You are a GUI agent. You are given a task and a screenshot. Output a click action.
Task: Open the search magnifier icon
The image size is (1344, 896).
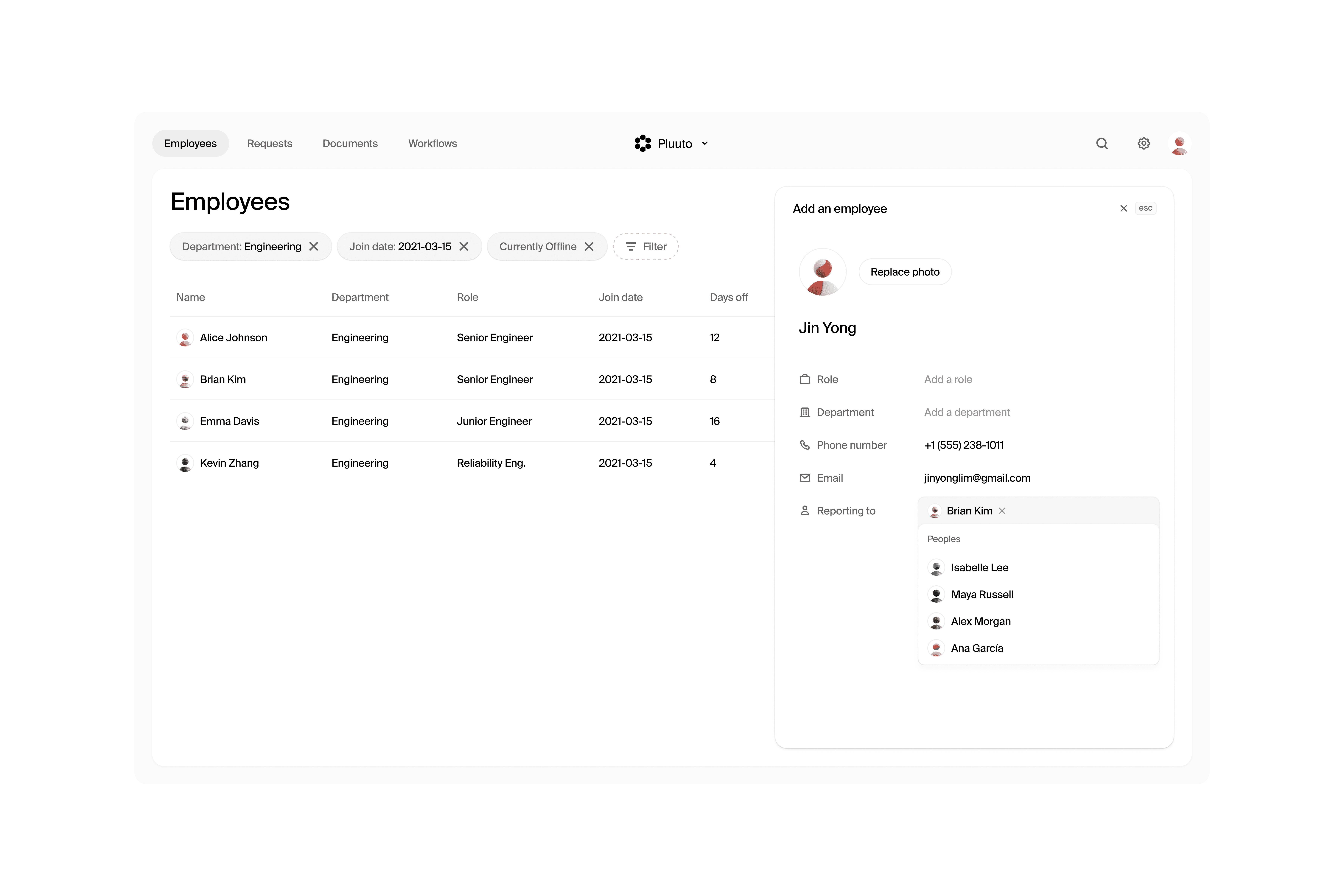[1102, 143]
